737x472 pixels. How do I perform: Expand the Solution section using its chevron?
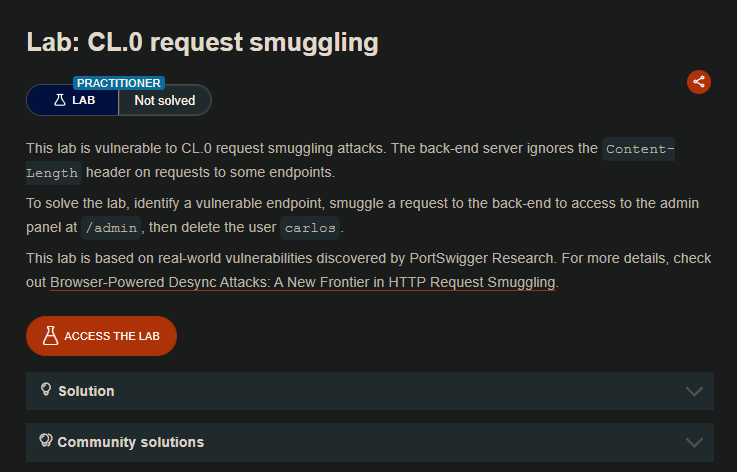tap(694, 391)
